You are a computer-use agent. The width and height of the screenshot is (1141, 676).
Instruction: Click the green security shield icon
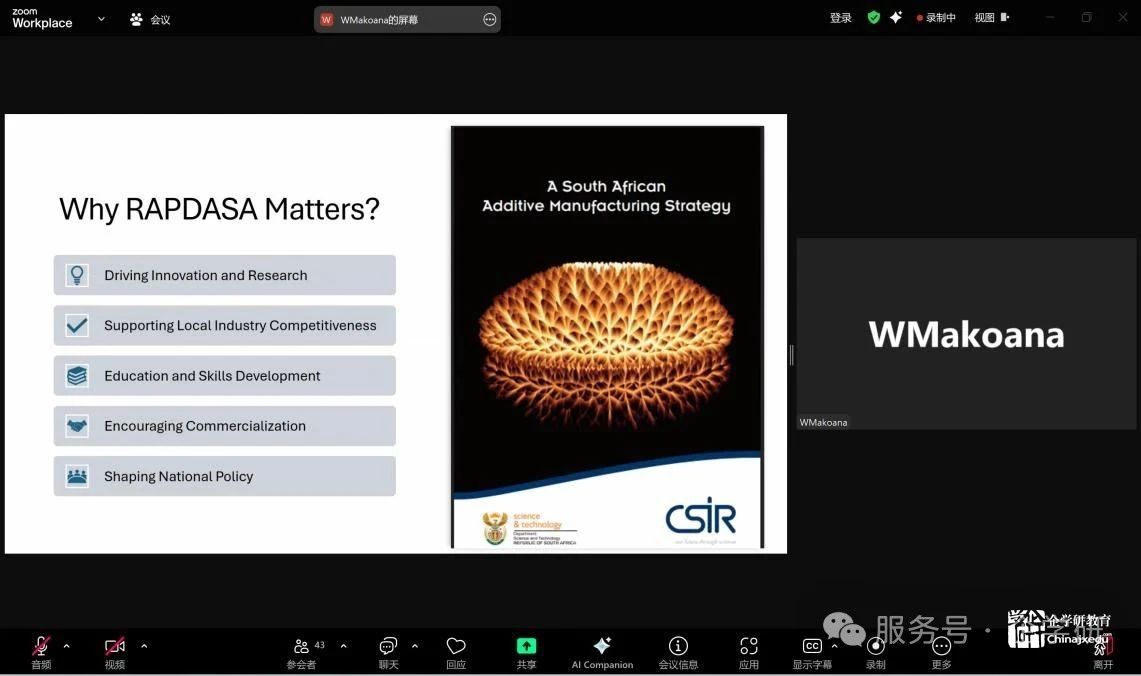874,17
